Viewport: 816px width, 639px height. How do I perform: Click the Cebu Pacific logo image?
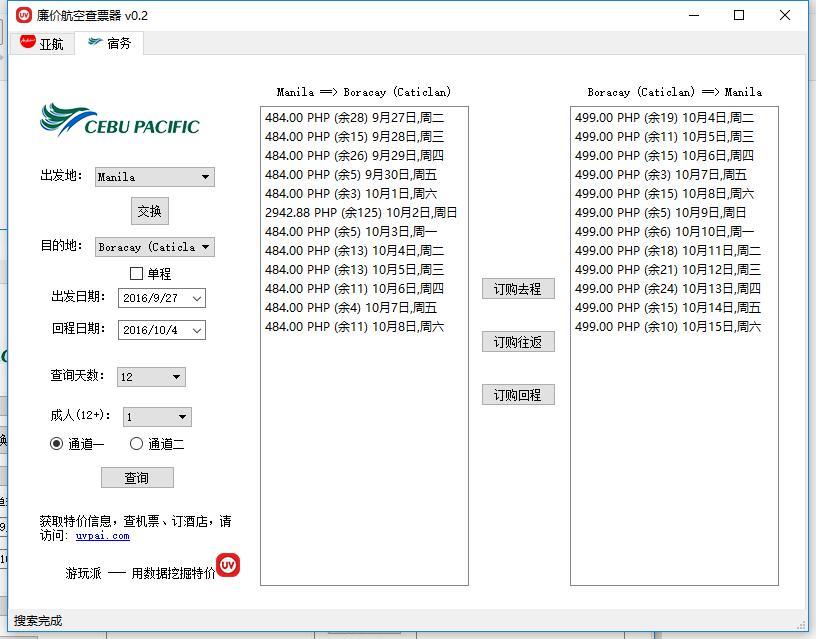(x=120, y=120)
